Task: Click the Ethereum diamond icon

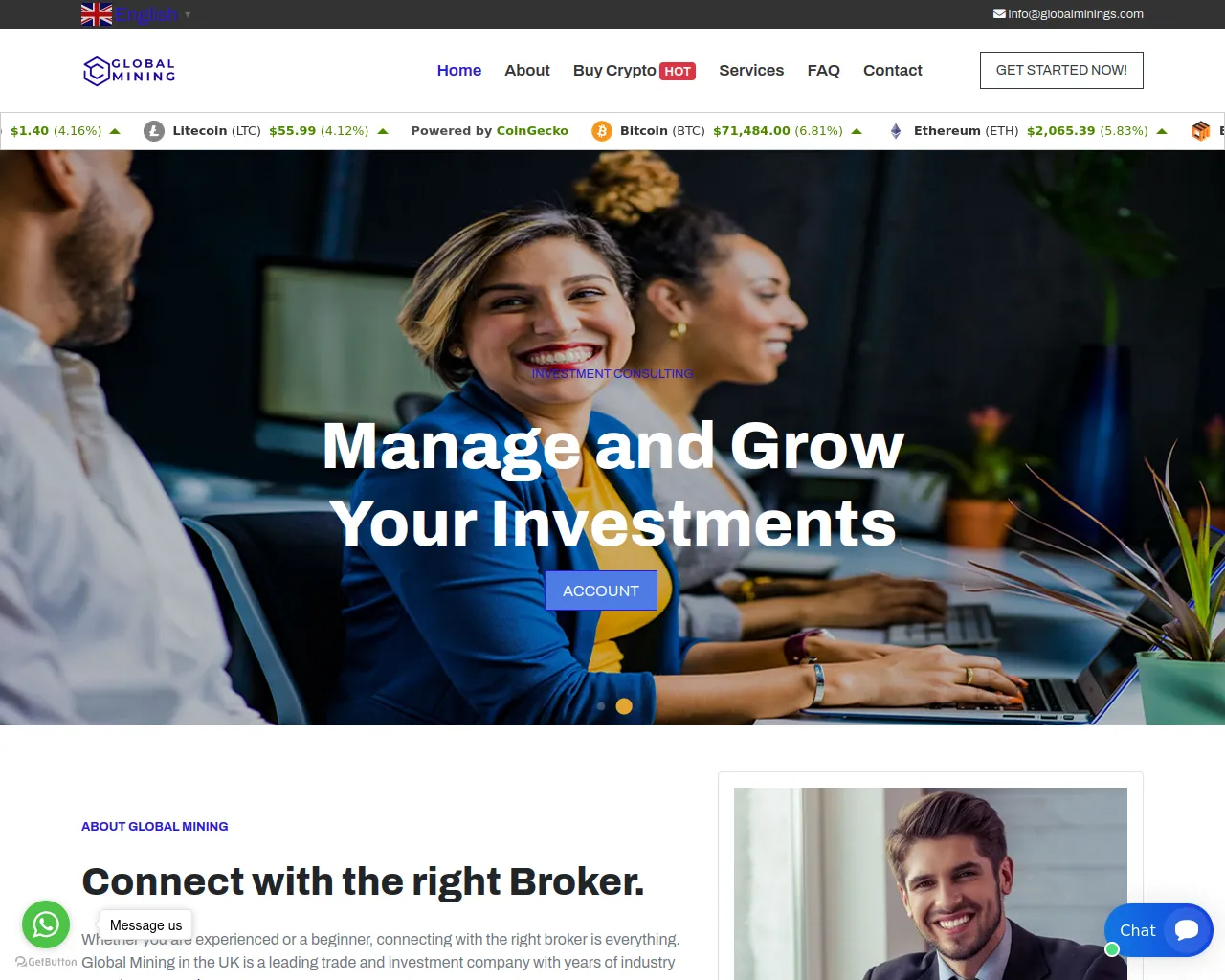Action: tap(896, 131)
